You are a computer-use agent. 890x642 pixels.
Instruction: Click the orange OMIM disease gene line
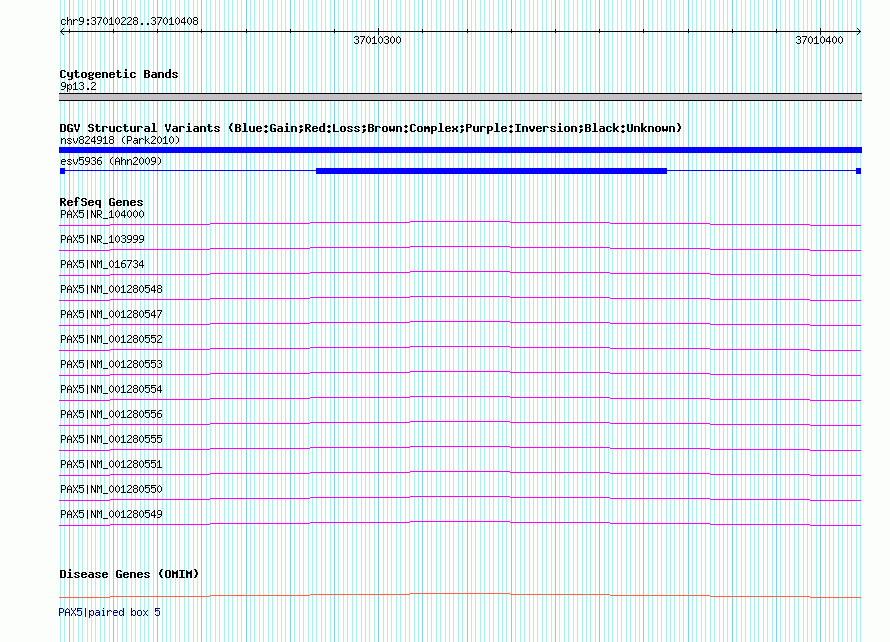pos(460,595)
